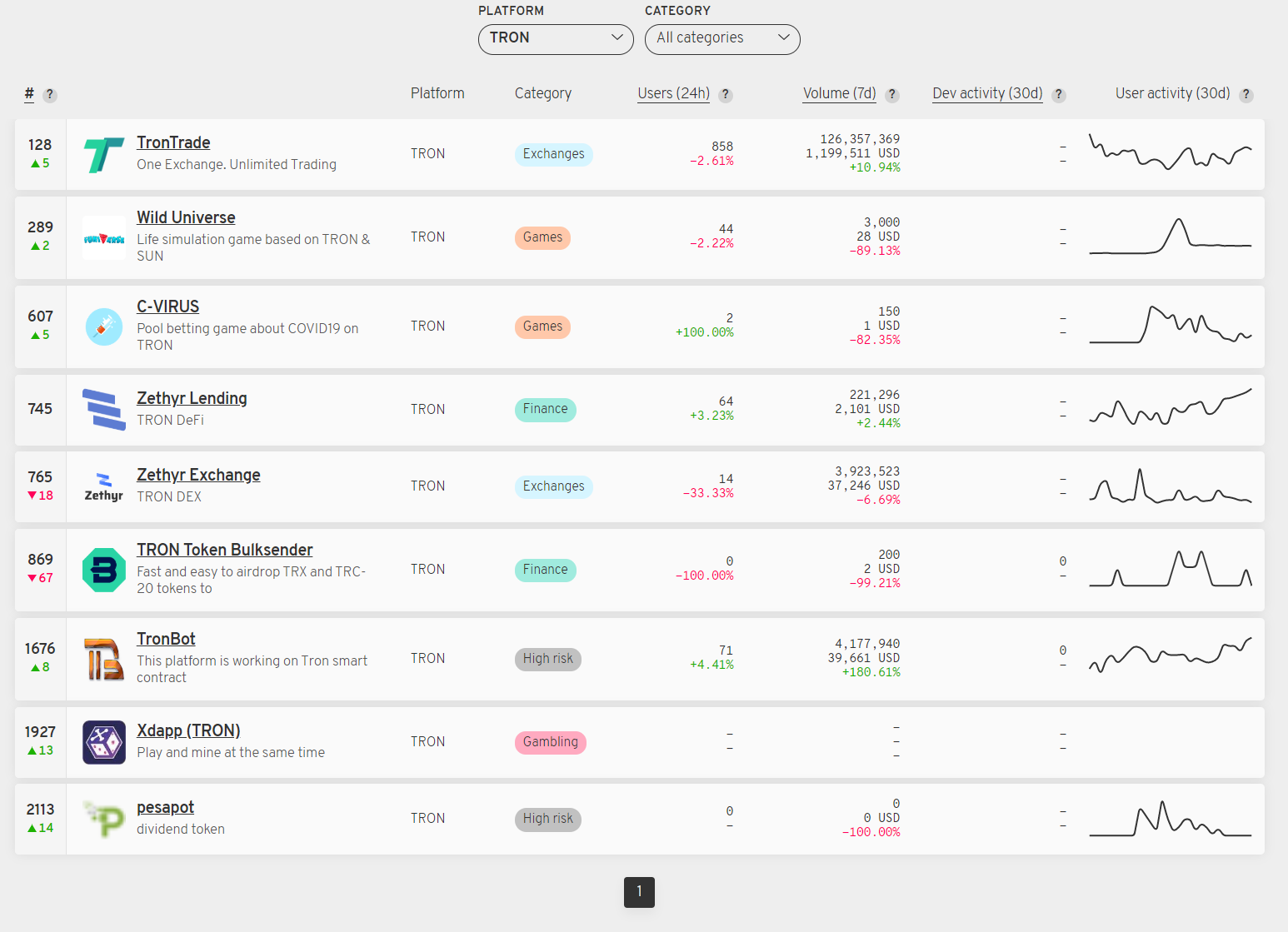
Task: Go to page 1 in pagination
Action: 639,892
